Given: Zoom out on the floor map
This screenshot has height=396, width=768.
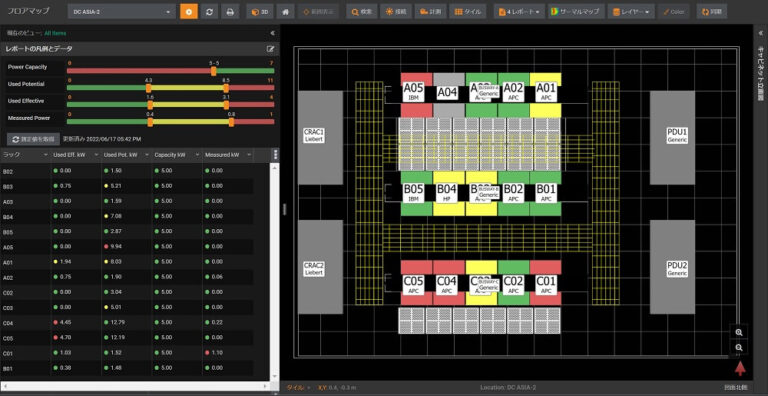Looking at the screenshot, I should (x=739, y=347).
